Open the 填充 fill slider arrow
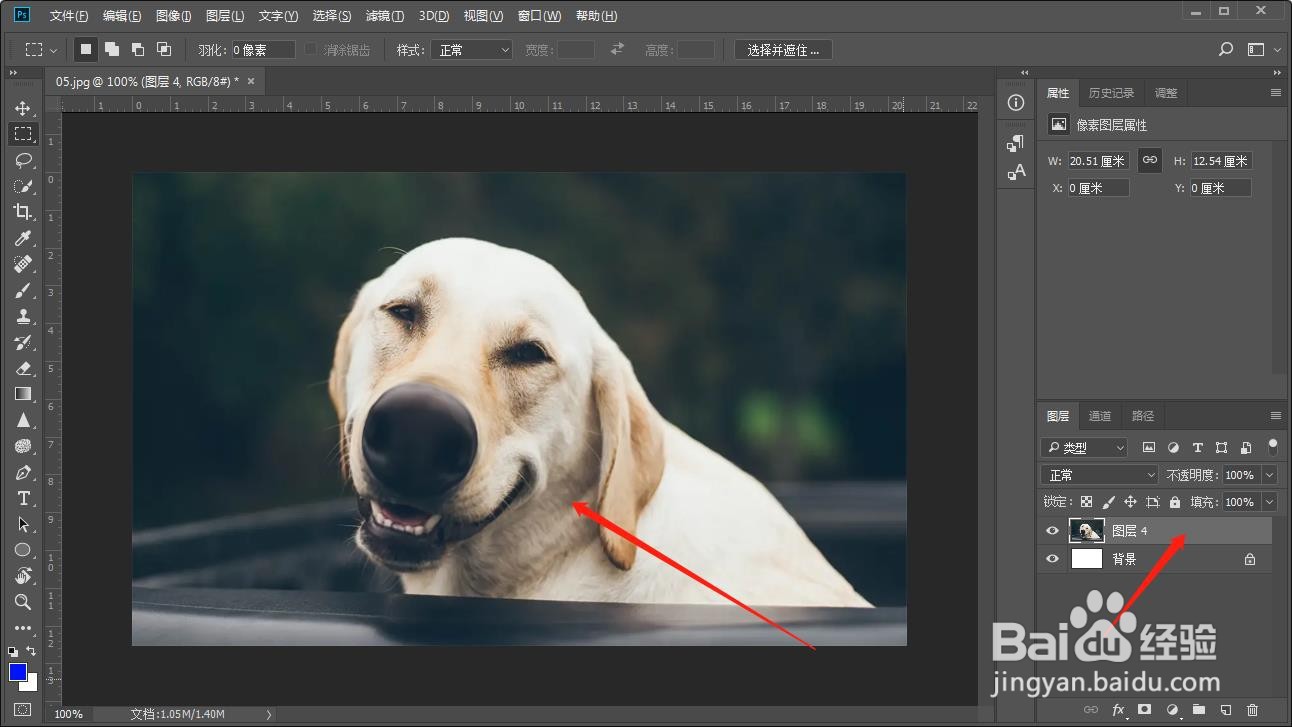 [1270, 502]
